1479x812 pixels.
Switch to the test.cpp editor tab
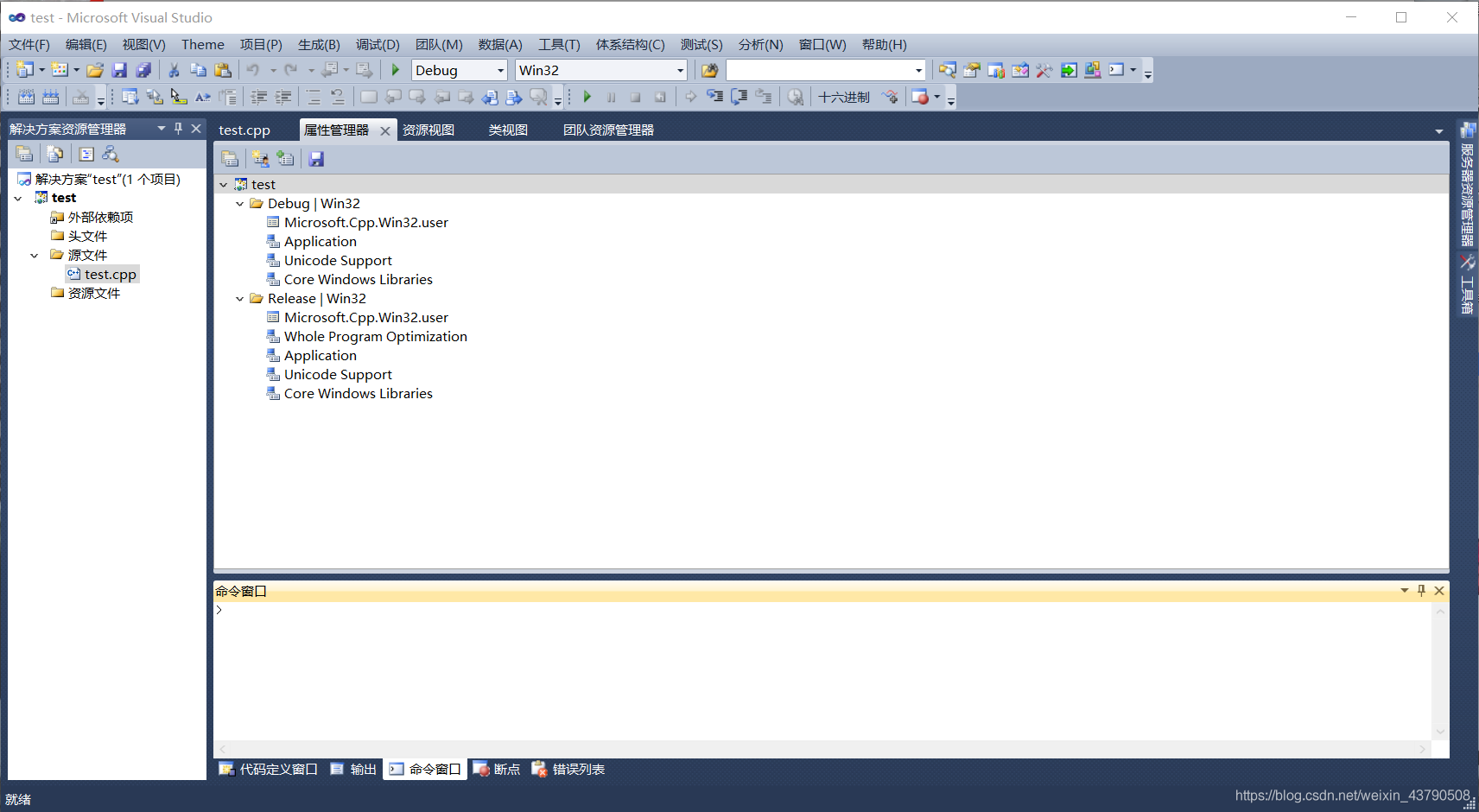point(244,130)
